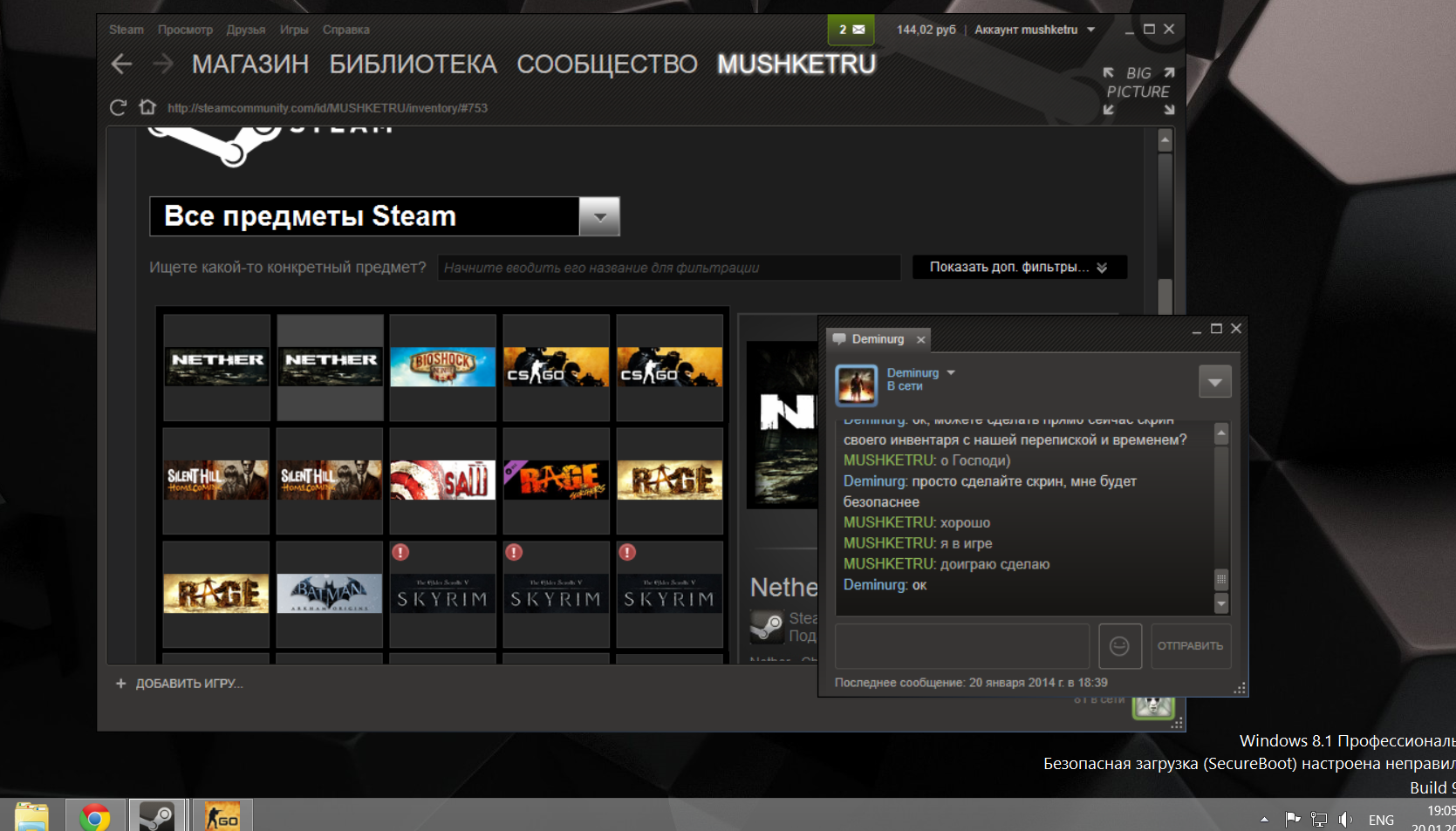Open the ENG language indicator in tray
The height and width of the screenshot is (831, 1456).
pyautogui.click(x=1381, y=820)
